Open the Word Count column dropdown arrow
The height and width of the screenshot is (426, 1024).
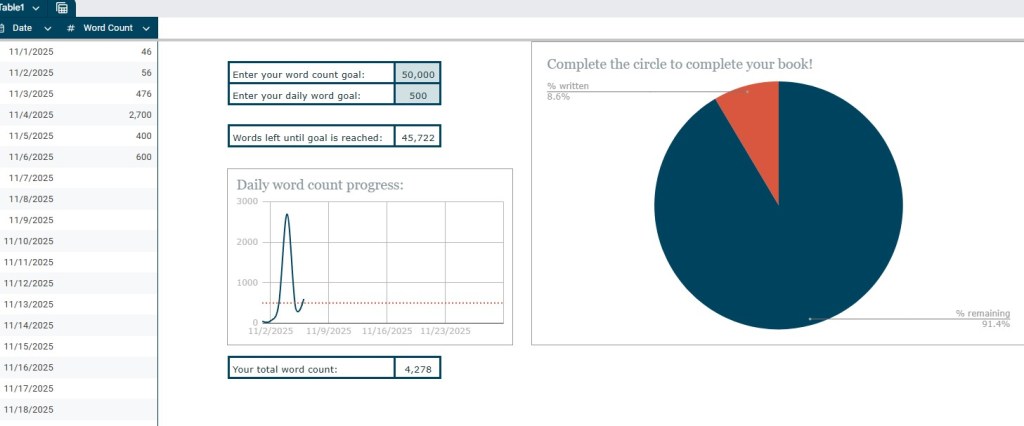point(146,28)
